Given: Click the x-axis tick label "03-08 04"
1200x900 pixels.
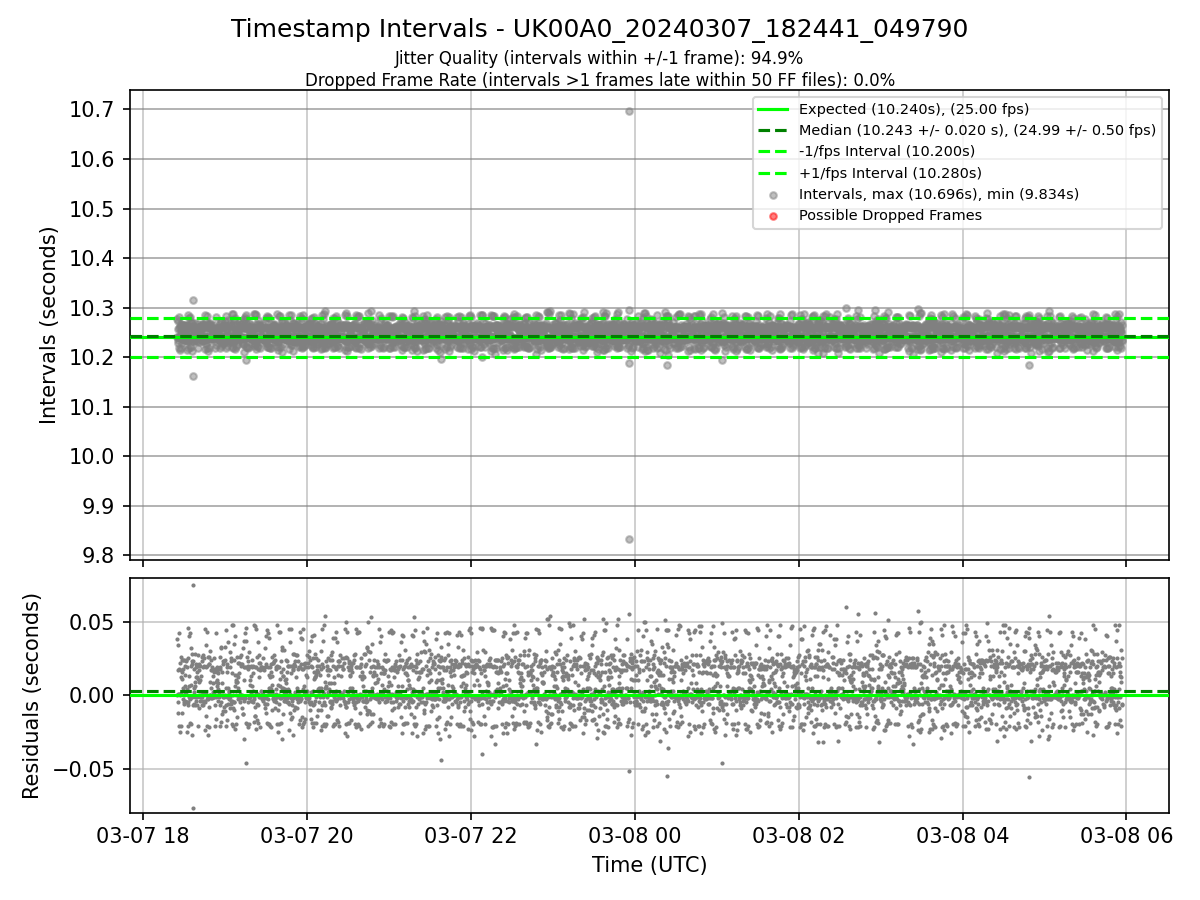Looking at the screenshot, I should [962, 835].
